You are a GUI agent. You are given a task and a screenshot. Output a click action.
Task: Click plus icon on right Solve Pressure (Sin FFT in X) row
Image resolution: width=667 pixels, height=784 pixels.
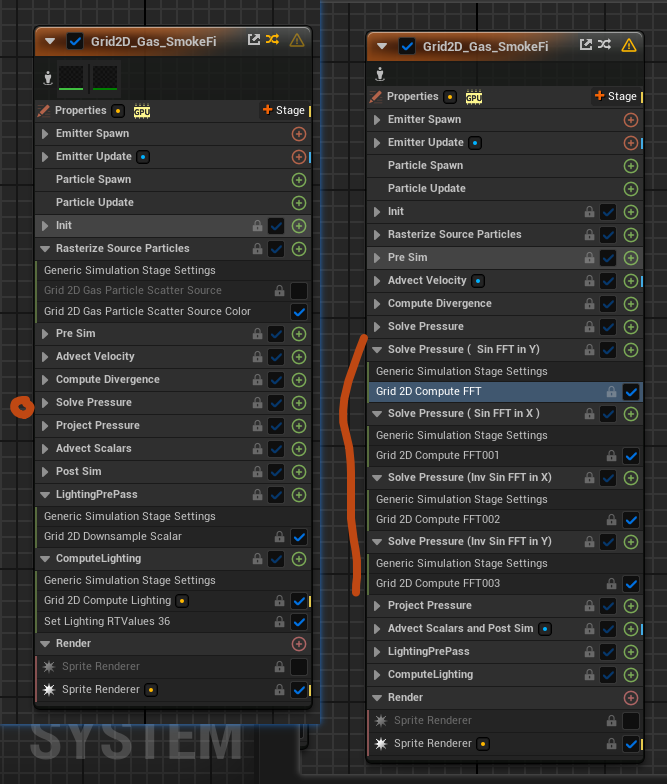coord(631,414)
